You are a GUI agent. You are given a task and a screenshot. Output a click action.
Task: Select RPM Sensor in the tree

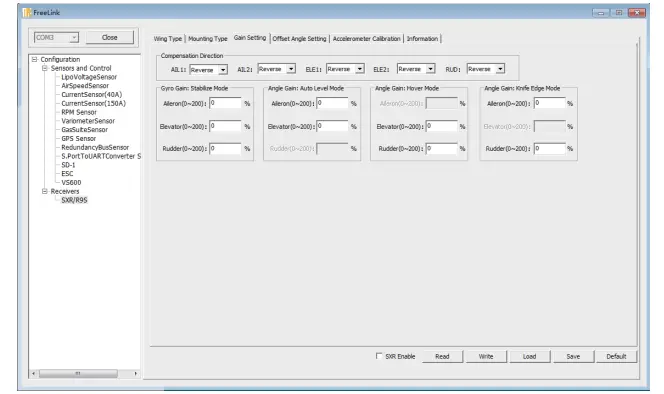(x=79, y=112)
